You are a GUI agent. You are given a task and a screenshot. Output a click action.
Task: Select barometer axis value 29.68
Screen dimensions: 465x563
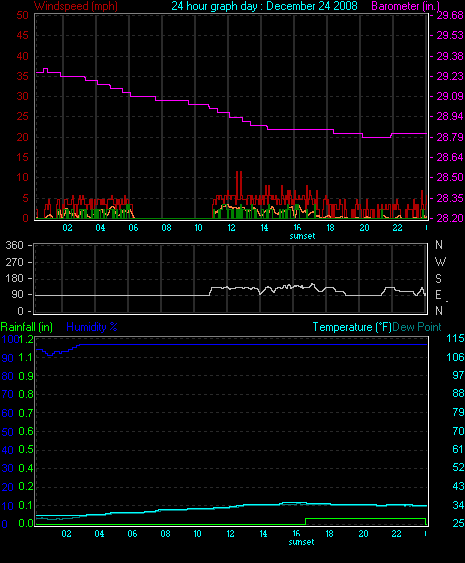pos(450,15)
